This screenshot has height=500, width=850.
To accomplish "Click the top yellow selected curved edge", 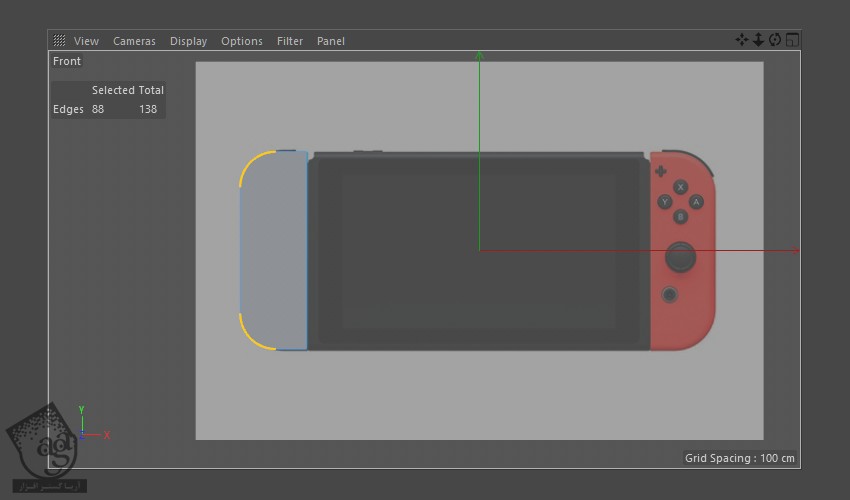I will click(x=250, y=162).
